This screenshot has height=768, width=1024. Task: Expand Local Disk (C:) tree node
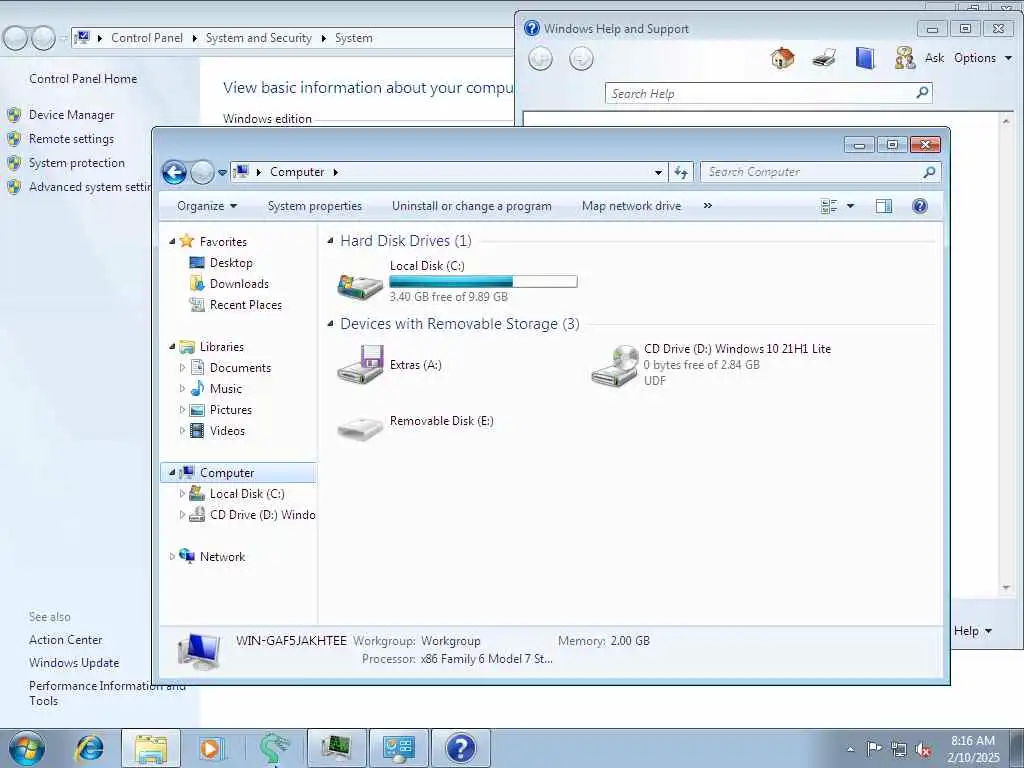(182, 494)
